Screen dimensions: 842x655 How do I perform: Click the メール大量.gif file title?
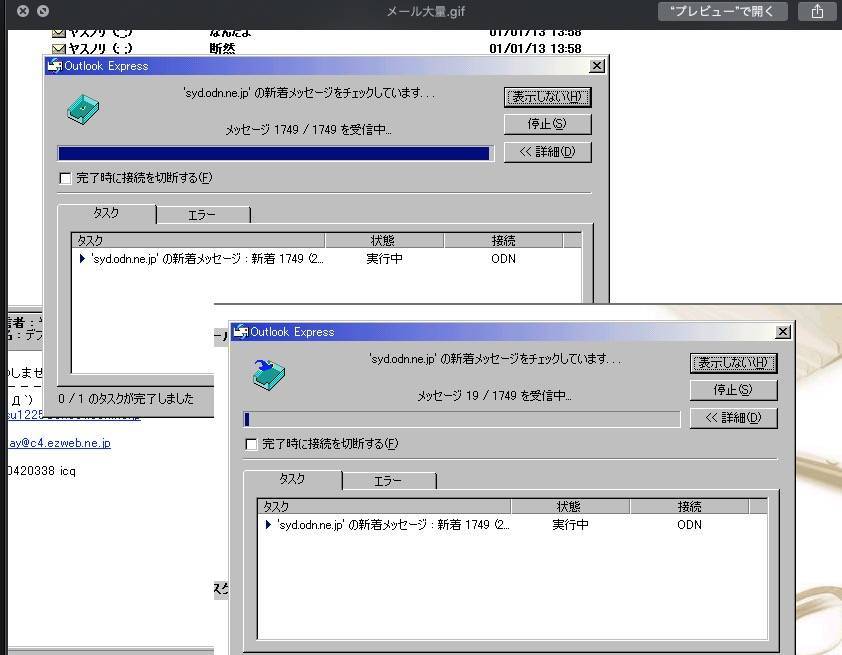point(425,11)
